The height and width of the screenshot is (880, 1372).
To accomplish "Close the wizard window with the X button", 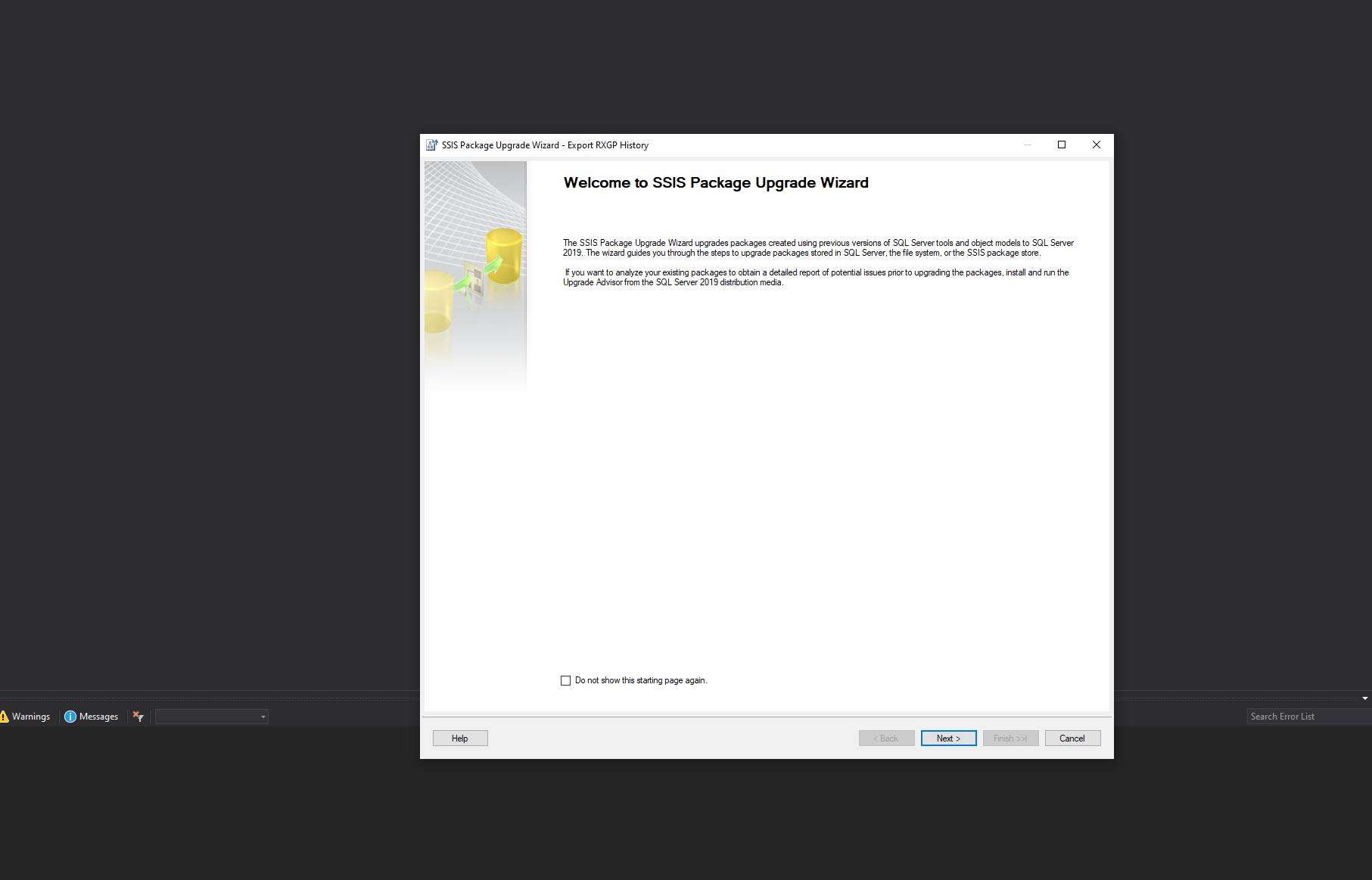I will coord(1097,145).
